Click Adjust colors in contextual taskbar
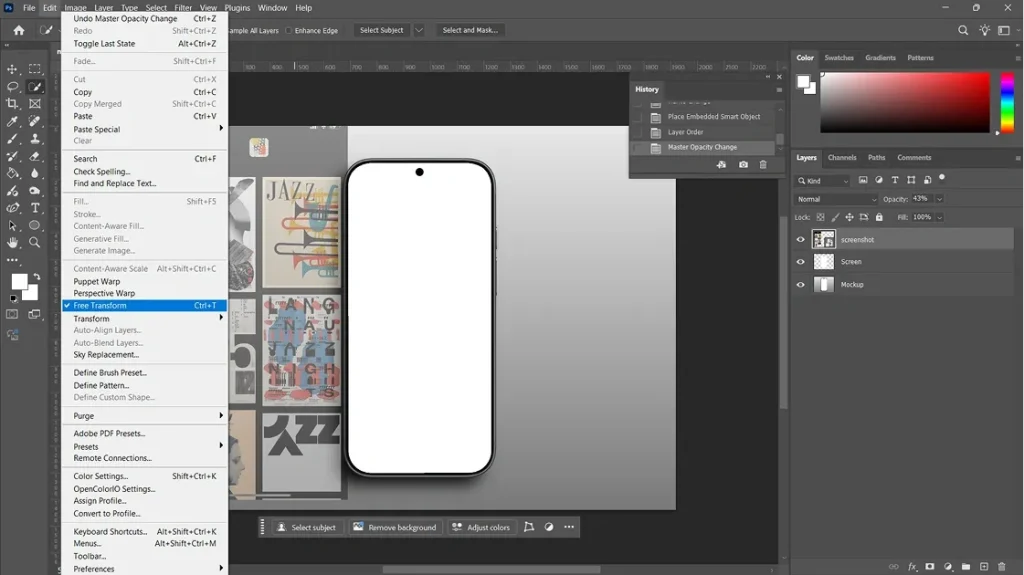 pyautogui.click(x=481, y=527)
